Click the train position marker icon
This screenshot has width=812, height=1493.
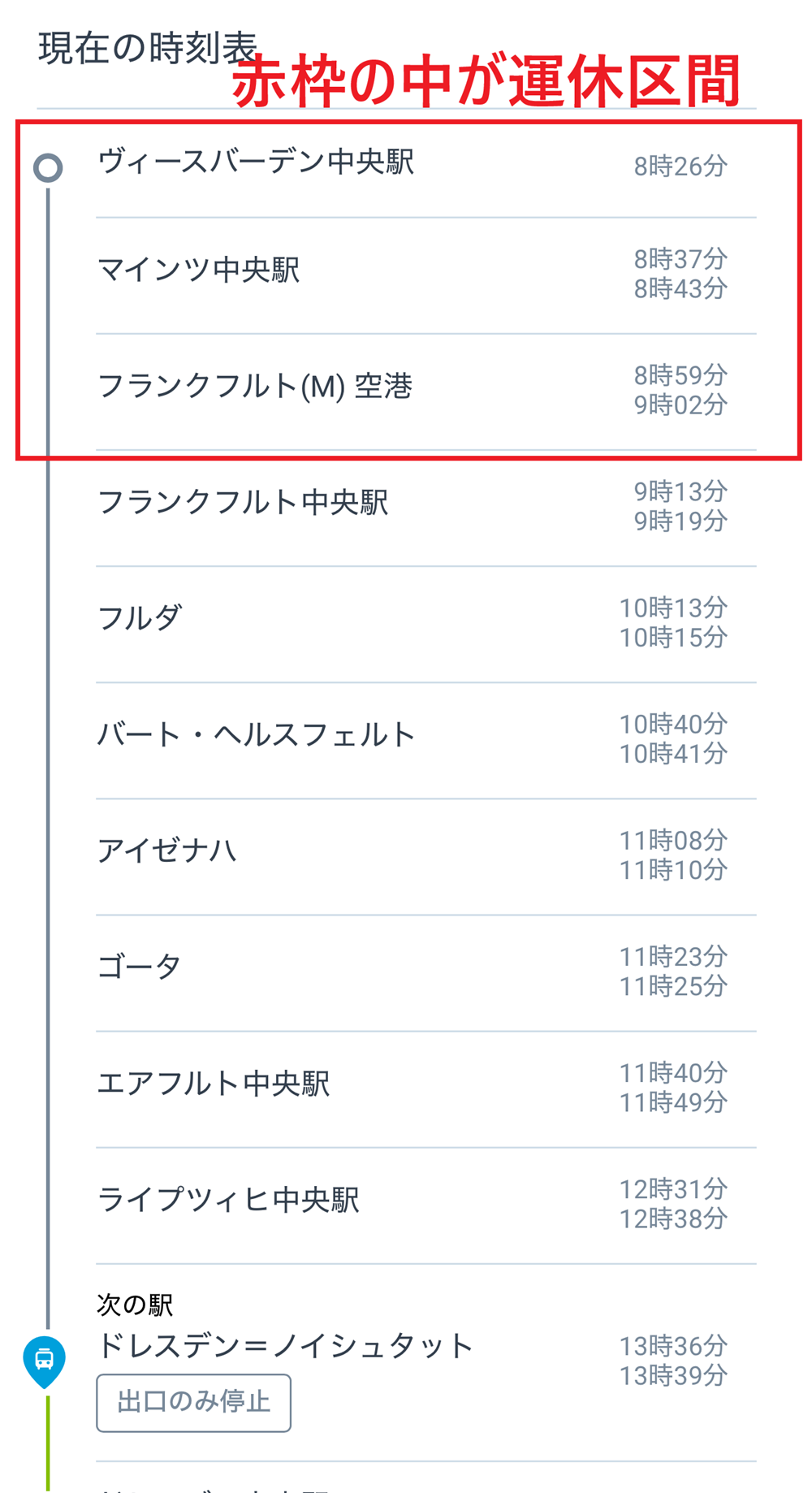45,1359
